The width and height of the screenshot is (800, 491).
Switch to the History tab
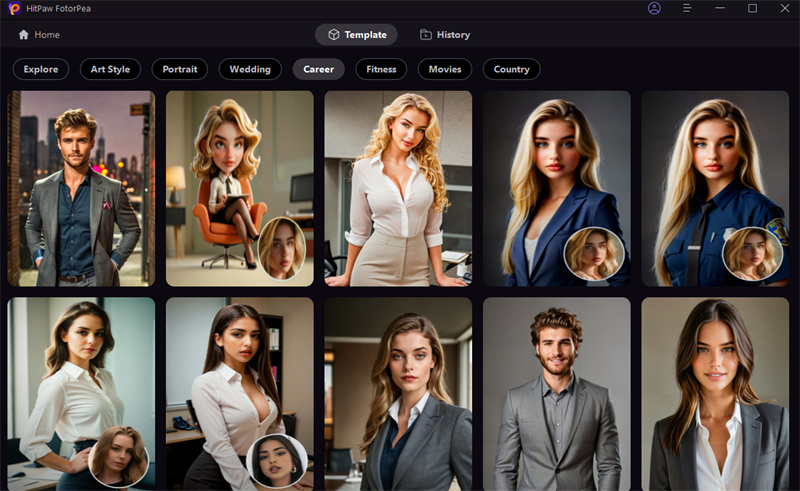coord(445,35)
